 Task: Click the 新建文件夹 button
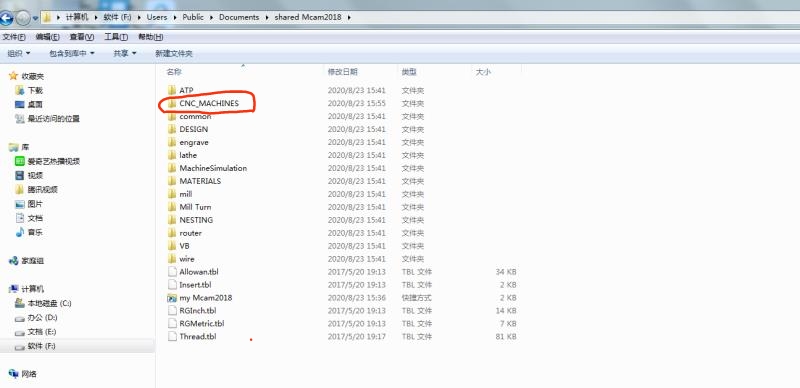point(174,54)
